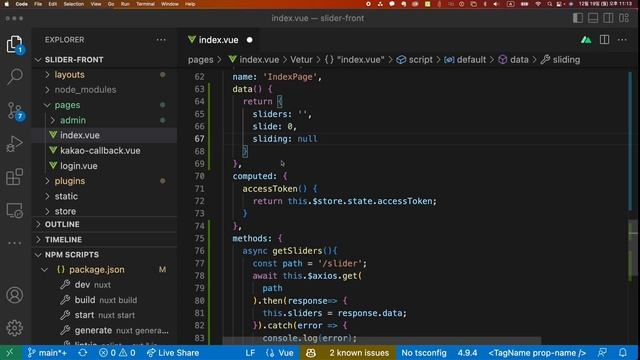The image size is (640, 360).
Task: Open the Source Control view
Action: (x=16, y=111)
